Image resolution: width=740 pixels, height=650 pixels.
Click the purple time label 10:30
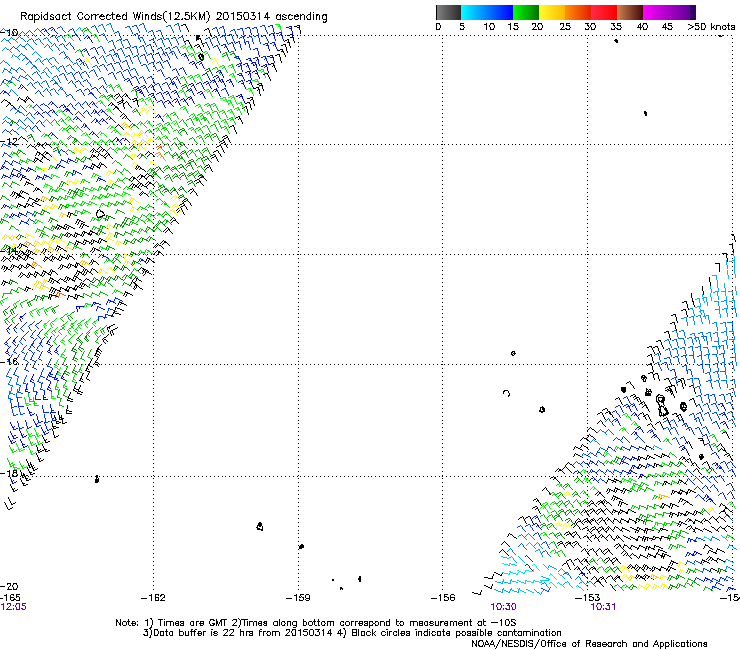point(504,607)
